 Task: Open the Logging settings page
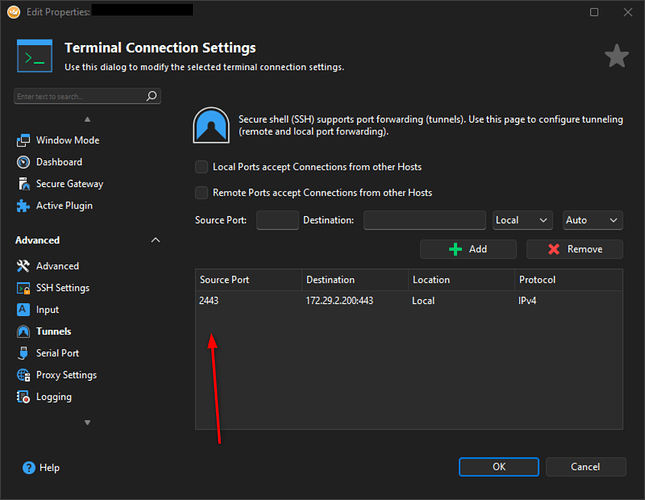pyautogui.click(x=53, y=397)
